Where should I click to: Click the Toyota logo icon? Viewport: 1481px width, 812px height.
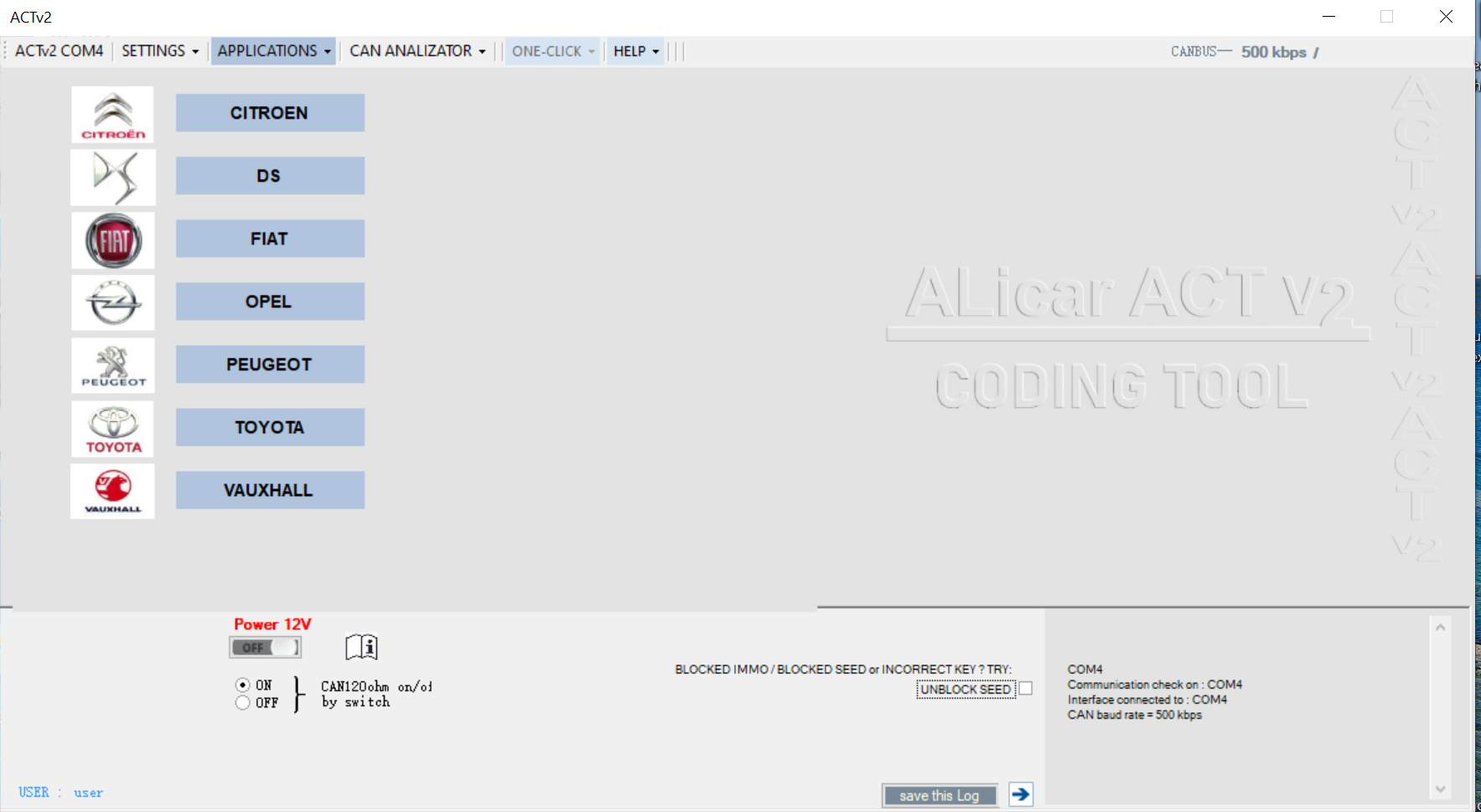(113, 429)
